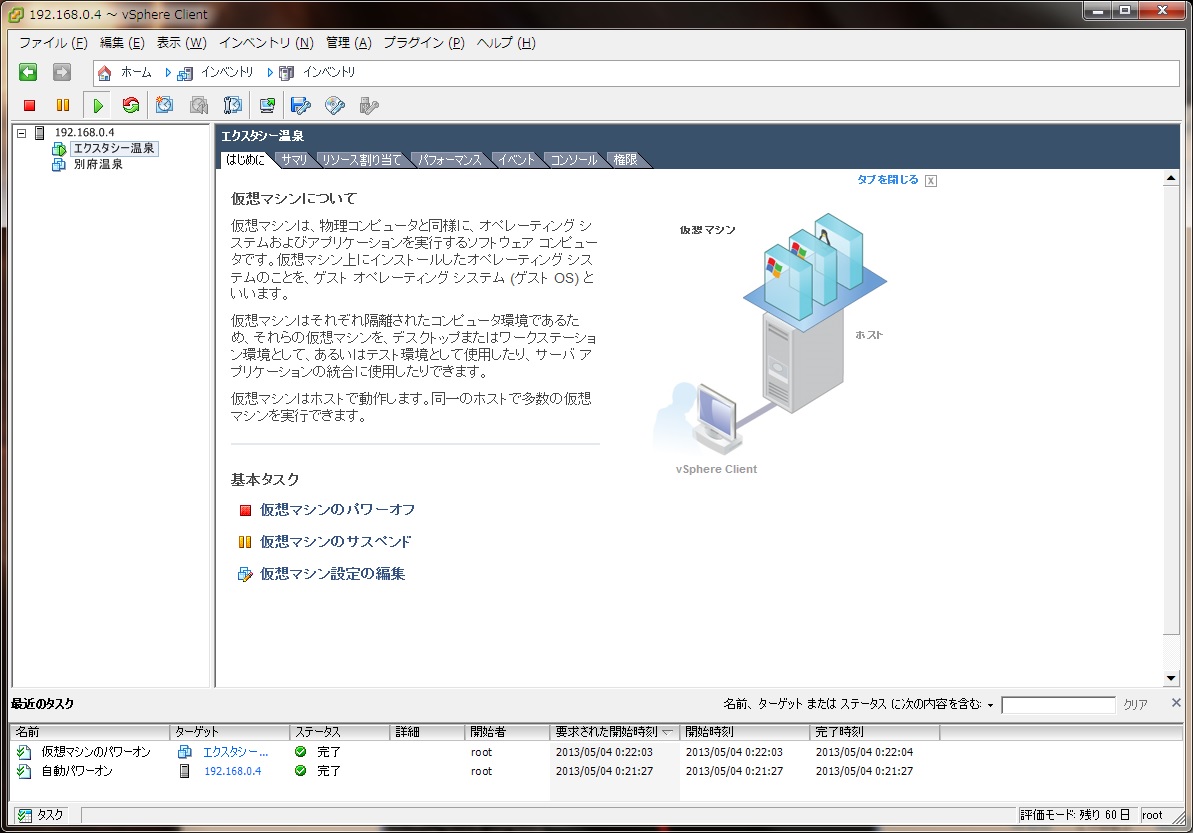Click the クリア button beside filter box
The image size is (1193, 833).
click(x=1135, y=705)
